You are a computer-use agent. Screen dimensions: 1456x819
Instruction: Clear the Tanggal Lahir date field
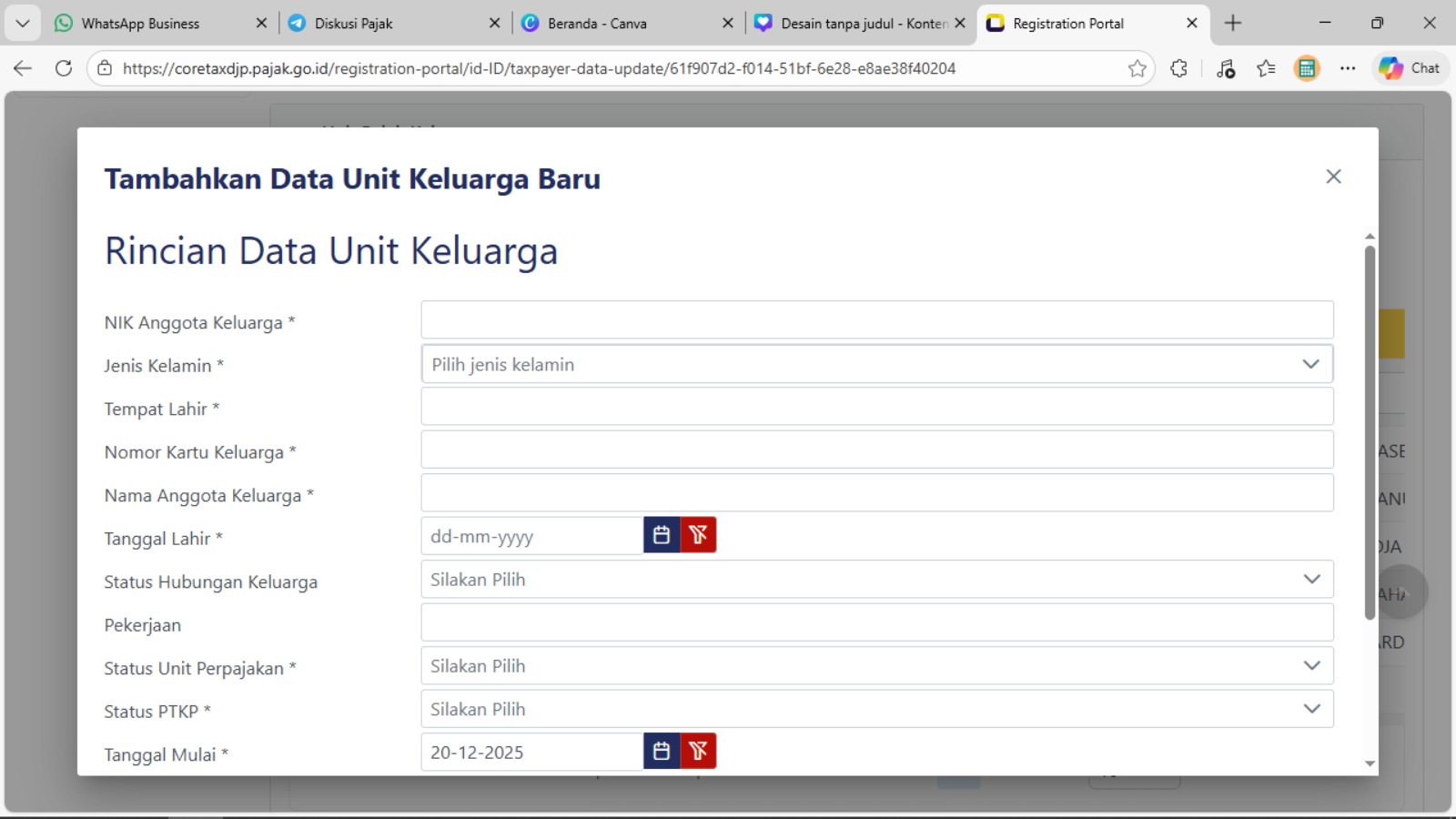point(698,535)
